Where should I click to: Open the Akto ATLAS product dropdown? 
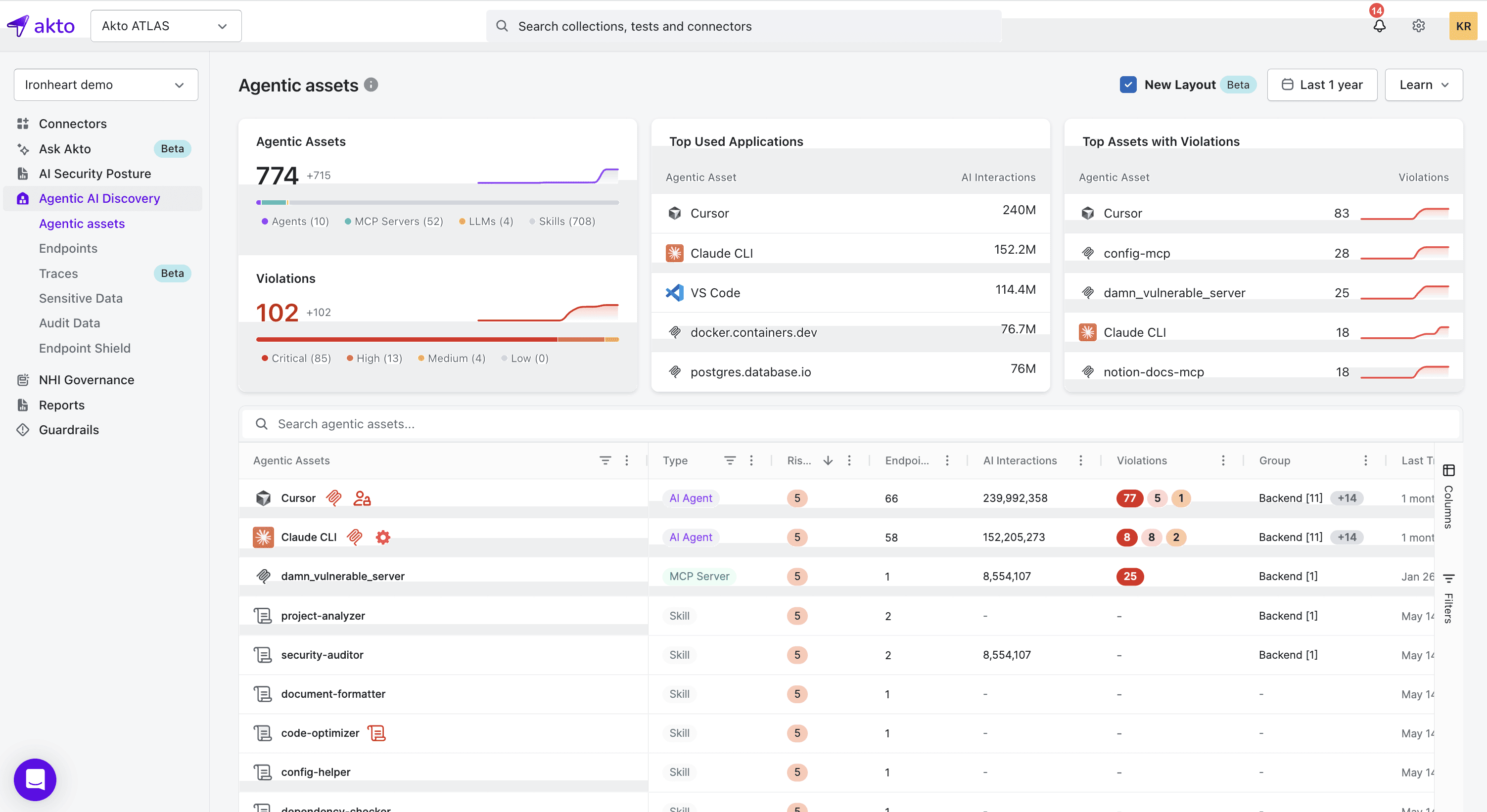pyautogui.click(x=166, y=26)
